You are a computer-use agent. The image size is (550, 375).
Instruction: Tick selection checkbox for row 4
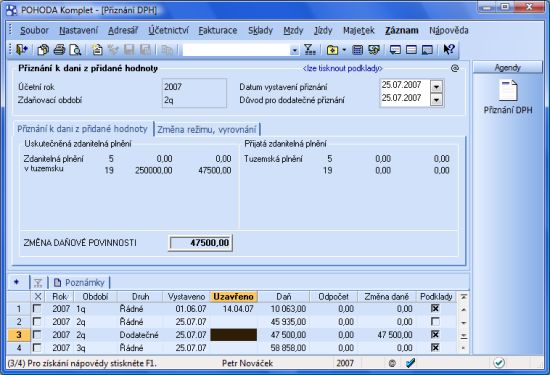point(36,348)
